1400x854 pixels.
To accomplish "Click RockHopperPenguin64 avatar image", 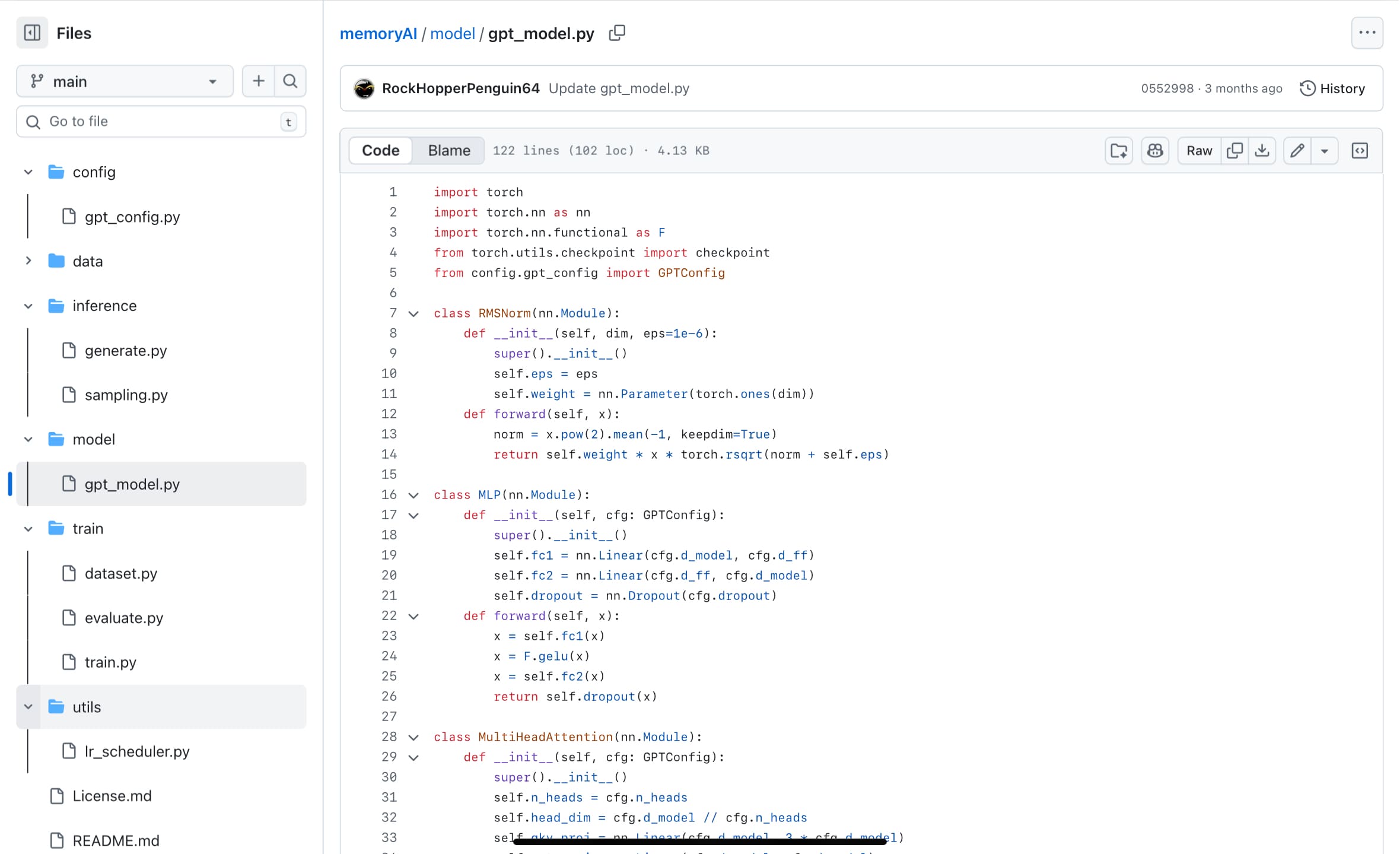I will (364, 88).
